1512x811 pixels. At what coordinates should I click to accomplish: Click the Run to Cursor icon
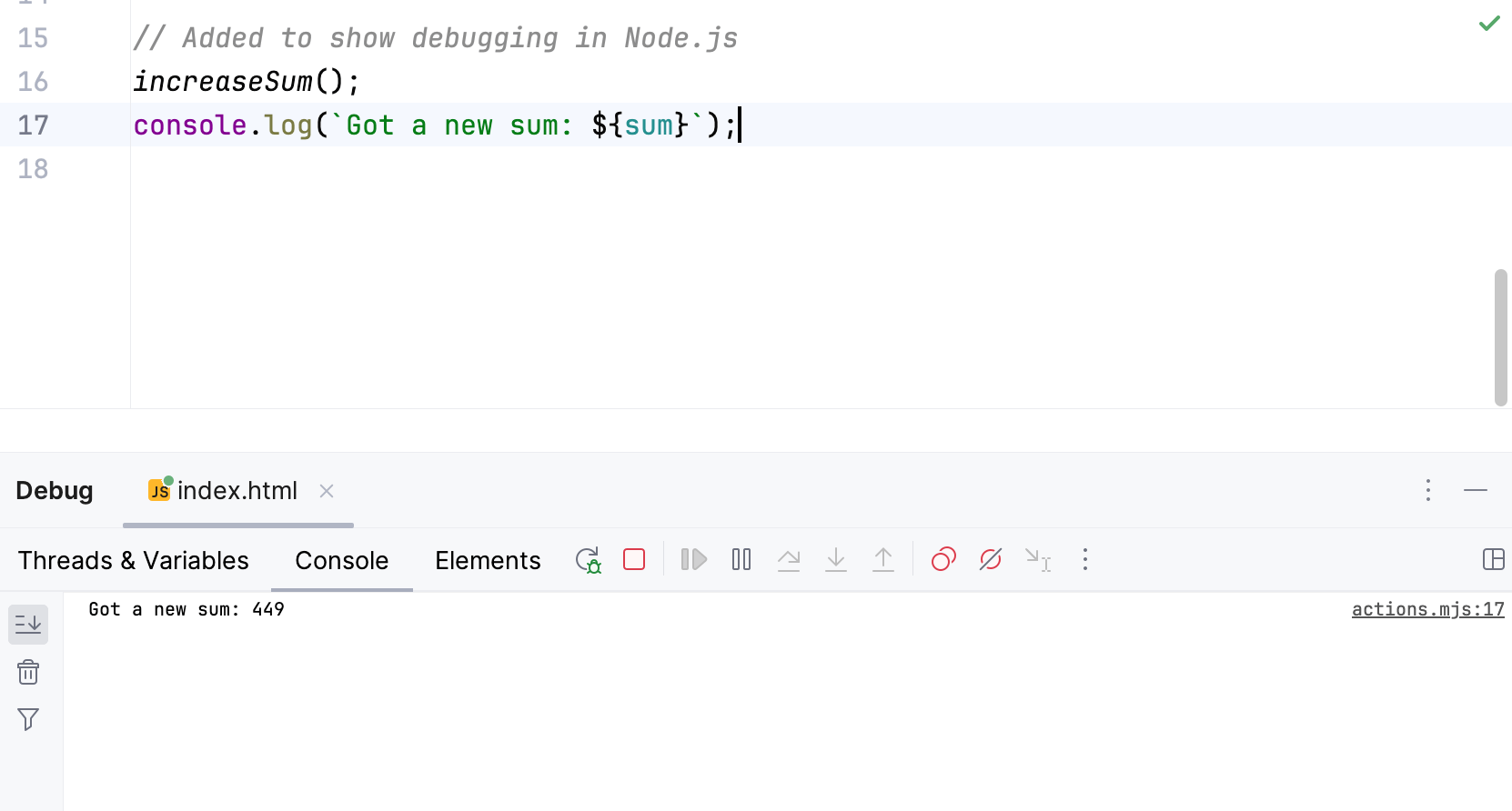pyautogui.click(x=1038, y=559)
